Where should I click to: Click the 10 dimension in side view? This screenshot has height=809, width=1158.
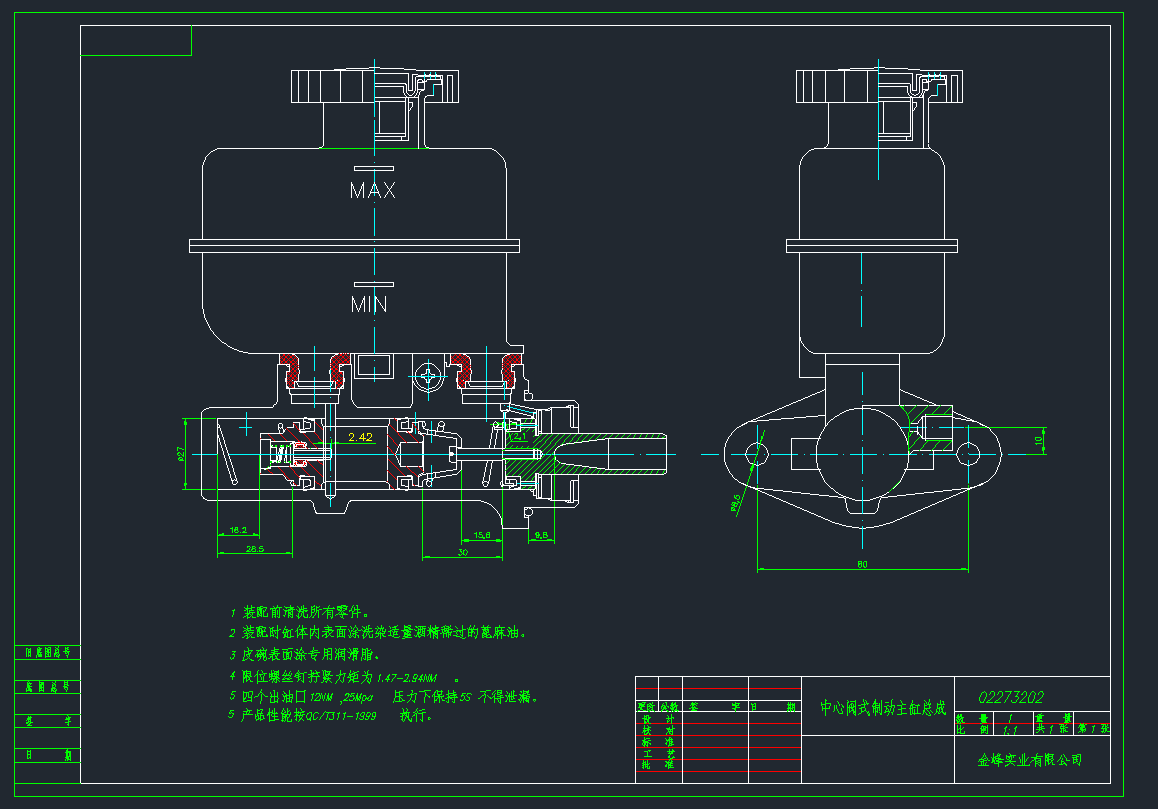1038,440
